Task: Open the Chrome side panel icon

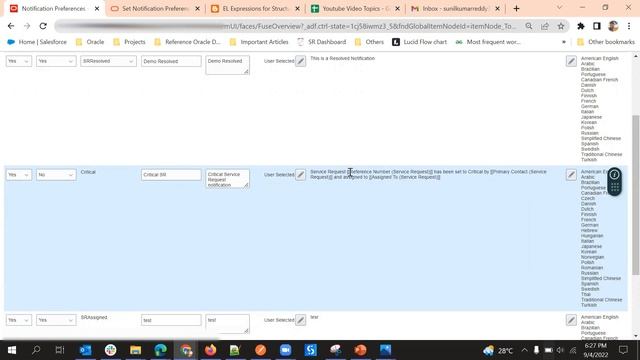Action: coord(597,26)
